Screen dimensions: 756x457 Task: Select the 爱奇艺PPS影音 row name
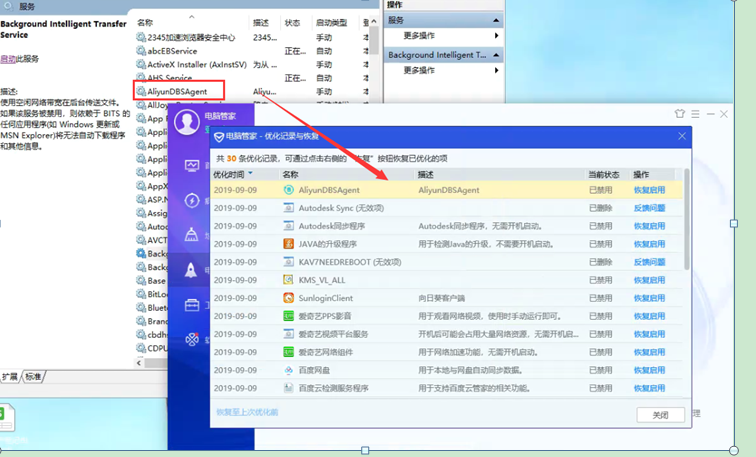coord(324,316)
